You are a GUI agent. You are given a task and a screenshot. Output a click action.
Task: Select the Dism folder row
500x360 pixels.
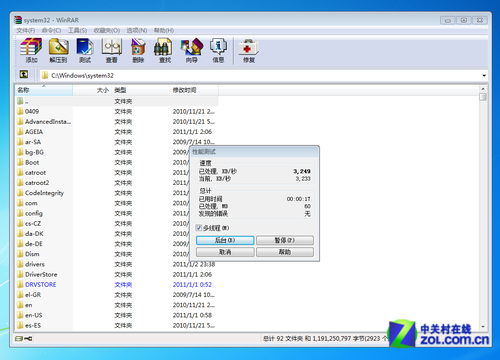tap(103, 254)
